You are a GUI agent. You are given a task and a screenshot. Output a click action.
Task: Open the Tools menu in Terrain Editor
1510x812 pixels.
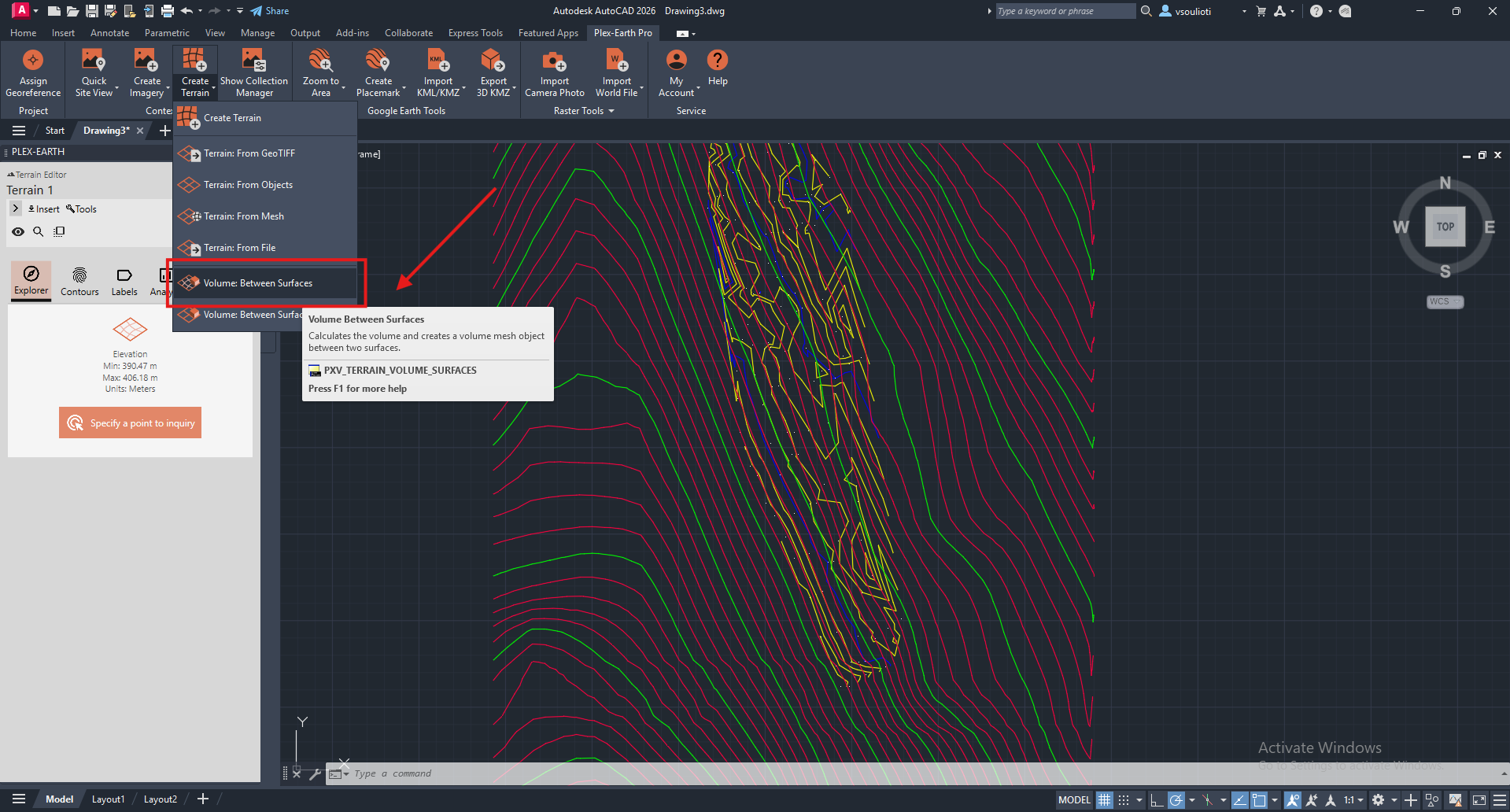click(x=81, y=209)
